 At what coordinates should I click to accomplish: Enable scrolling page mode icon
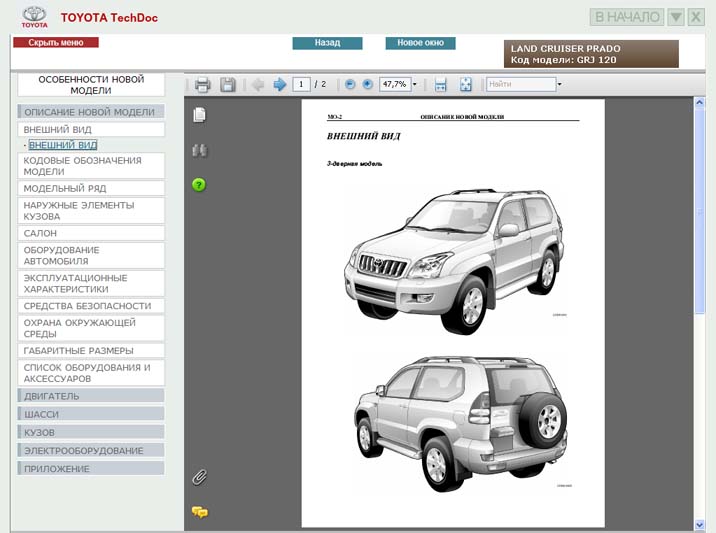coord(440,84)
